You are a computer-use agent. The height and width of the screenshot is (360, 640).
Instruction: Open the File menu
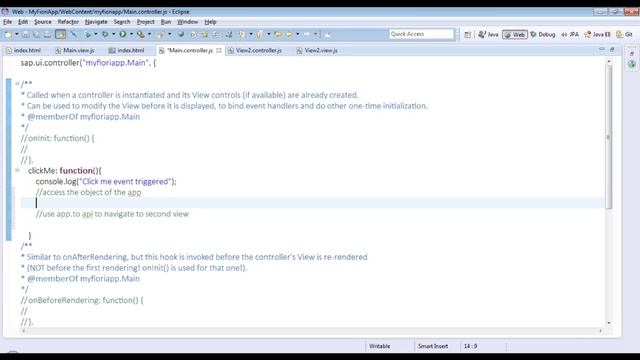tap(8, 22)
